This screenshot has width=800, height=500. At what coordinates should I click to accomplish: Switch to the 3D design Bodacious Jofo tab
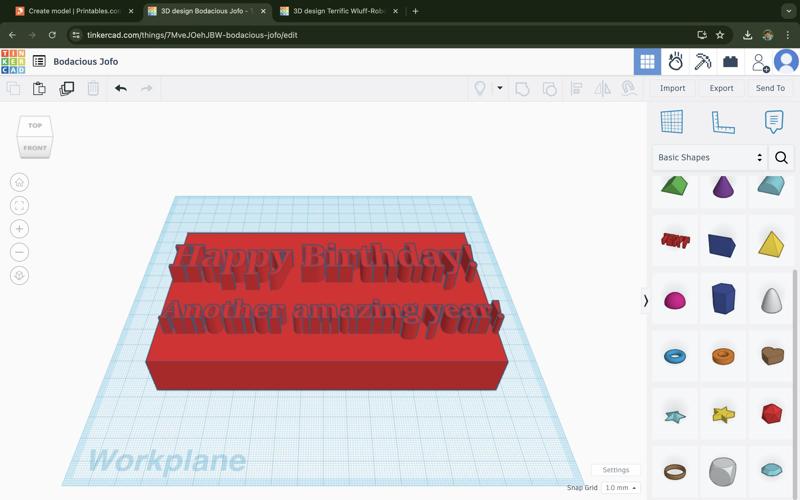pos(207,11)
